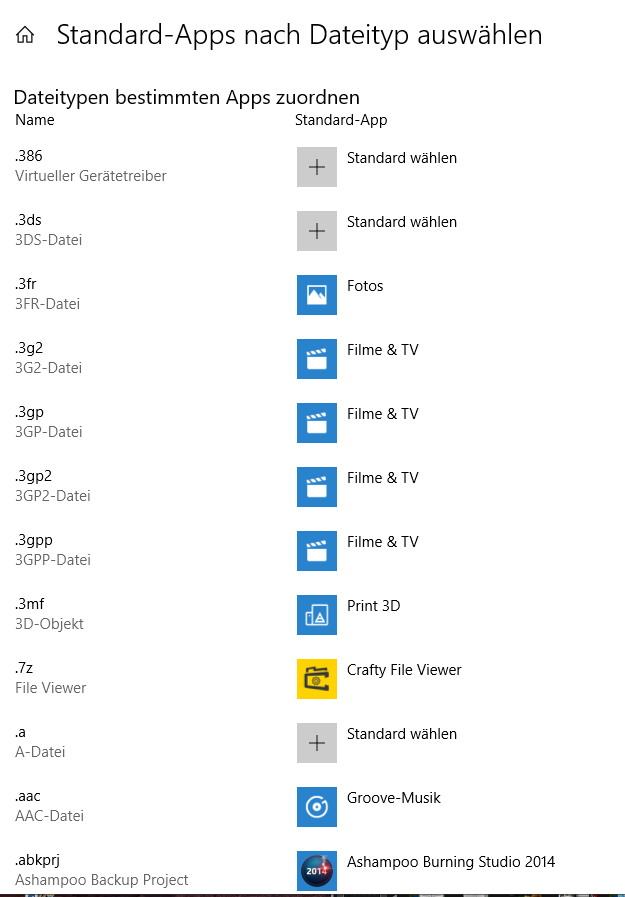Screen dimensions: 625x897
Task: Change 'Filme & TV' label for .3g2
Action: point(383,350)
